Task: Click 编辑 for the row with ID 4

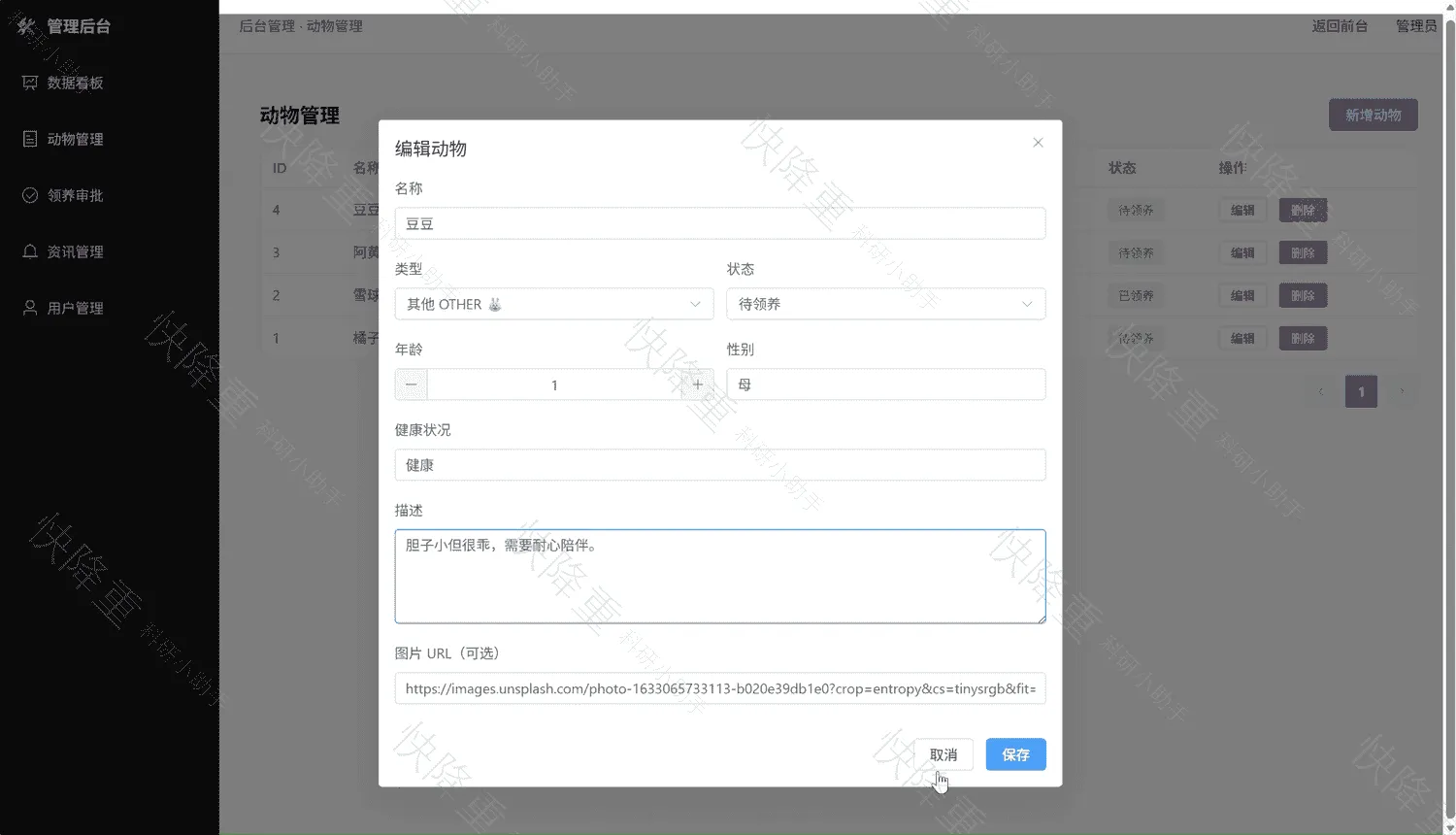Action: pos(1242,210)
